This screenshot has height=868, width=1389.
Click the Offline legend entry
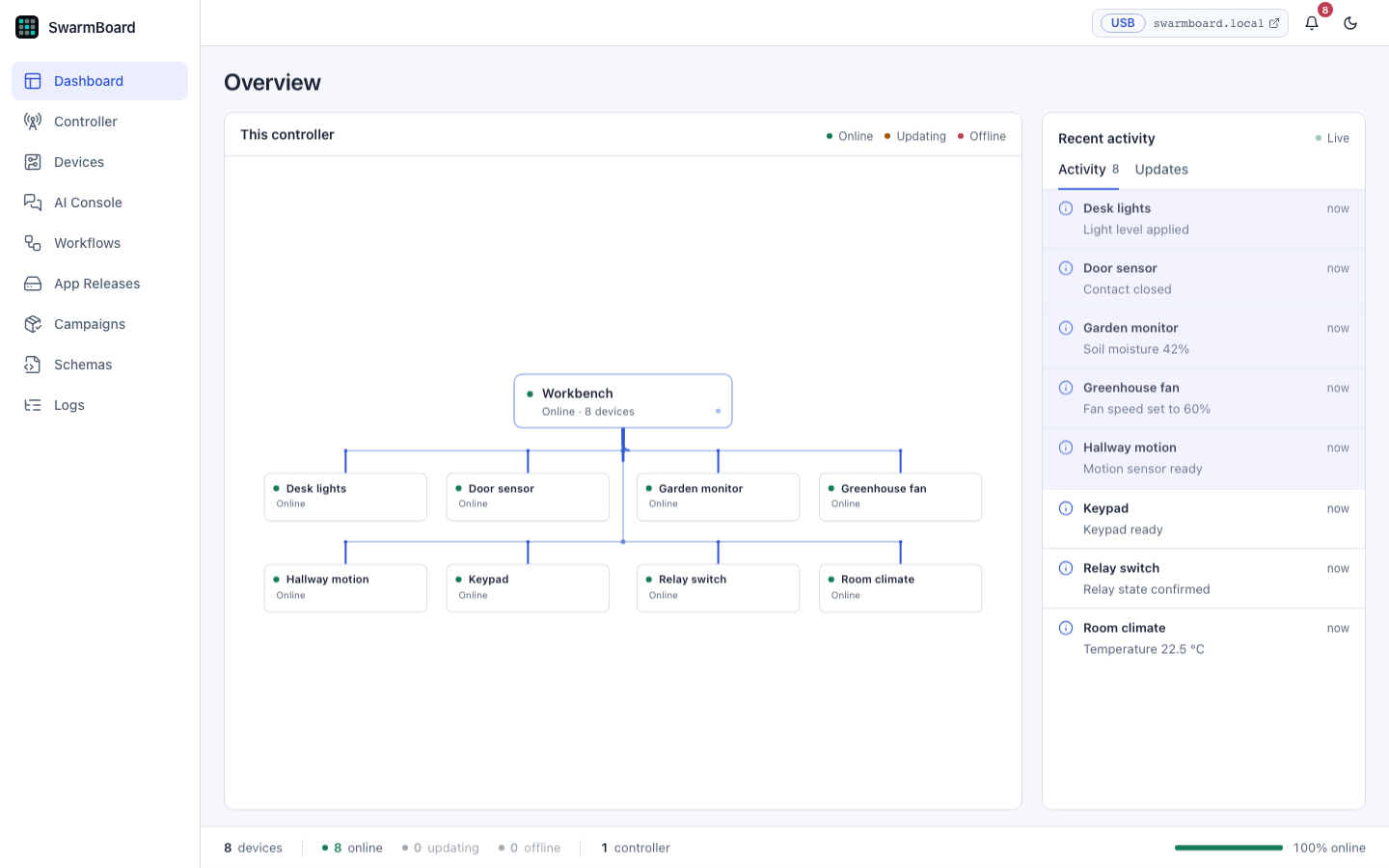pos(982,136)
